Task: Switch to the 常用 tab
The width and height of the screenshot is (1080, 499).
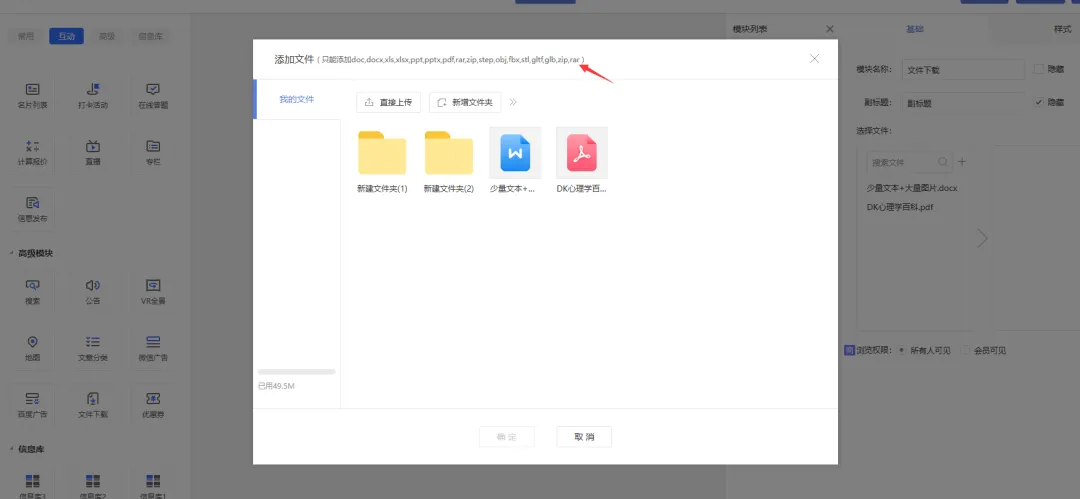Action: tap(25, 37)
